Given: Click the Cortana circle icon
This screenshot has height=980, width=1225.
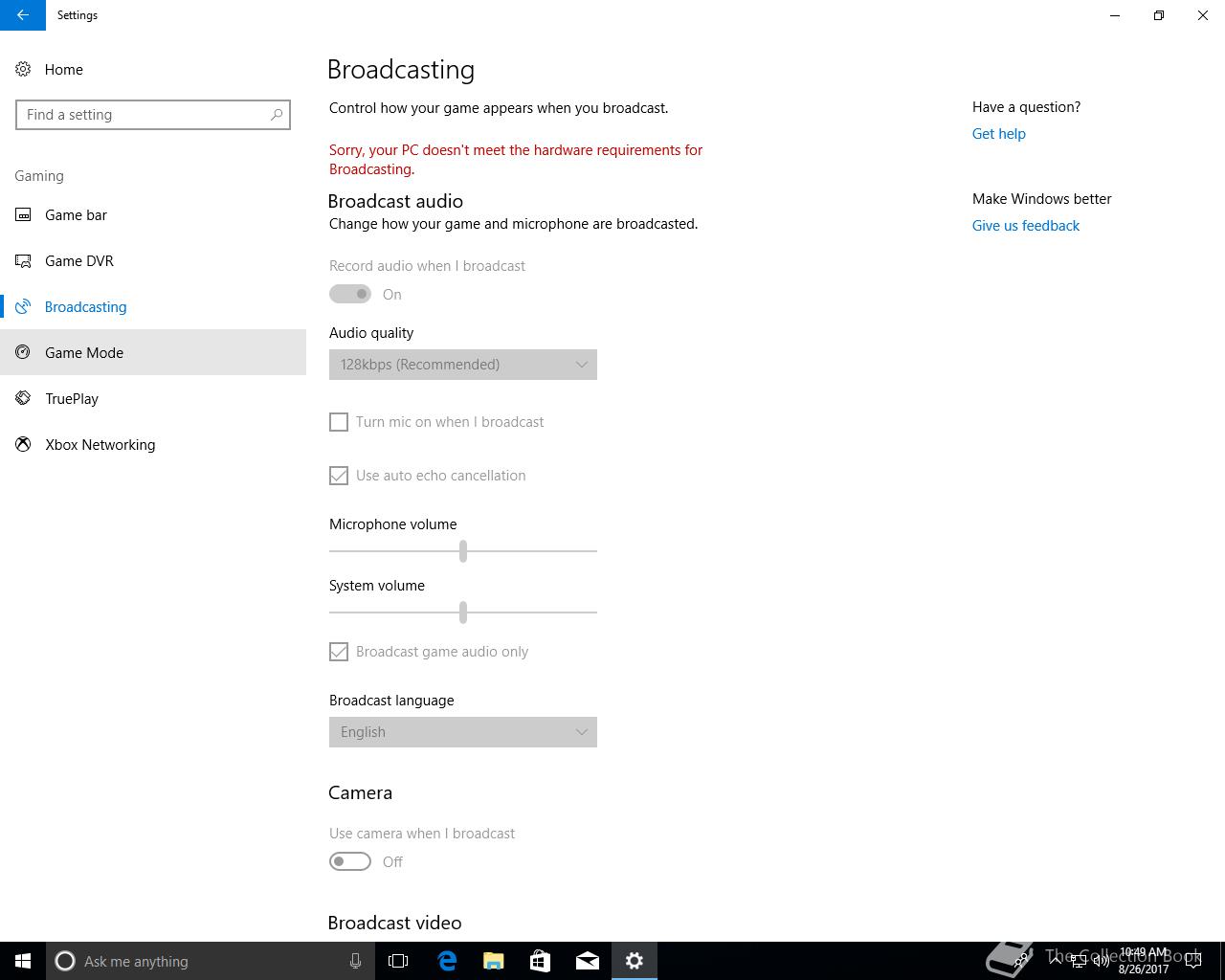Looking at the screenshot, I should [65, 961].
